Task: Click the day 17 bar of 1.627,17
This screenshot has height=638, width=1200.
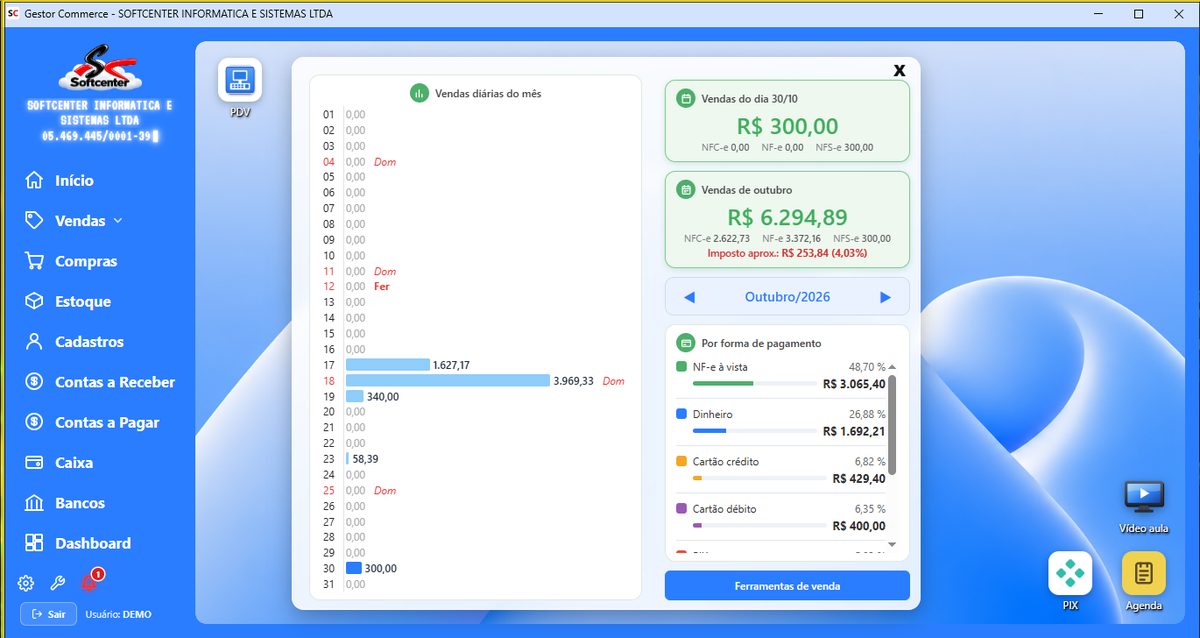Action: (x=388, y=365)
